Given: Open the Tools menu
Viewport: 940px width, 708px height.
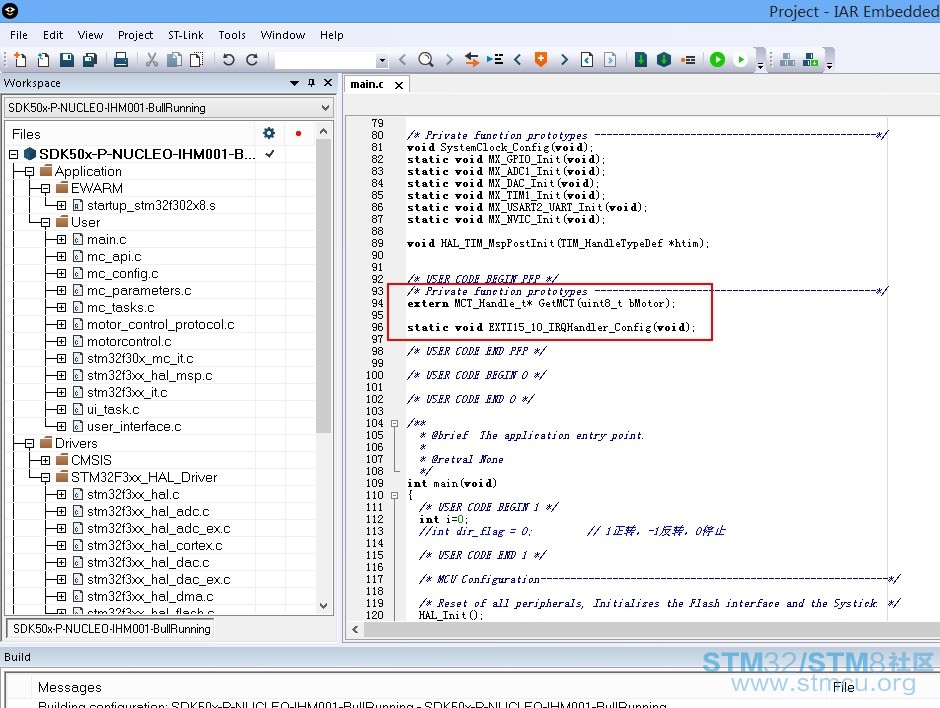Looking at the screenshot, I should point(232,35).
